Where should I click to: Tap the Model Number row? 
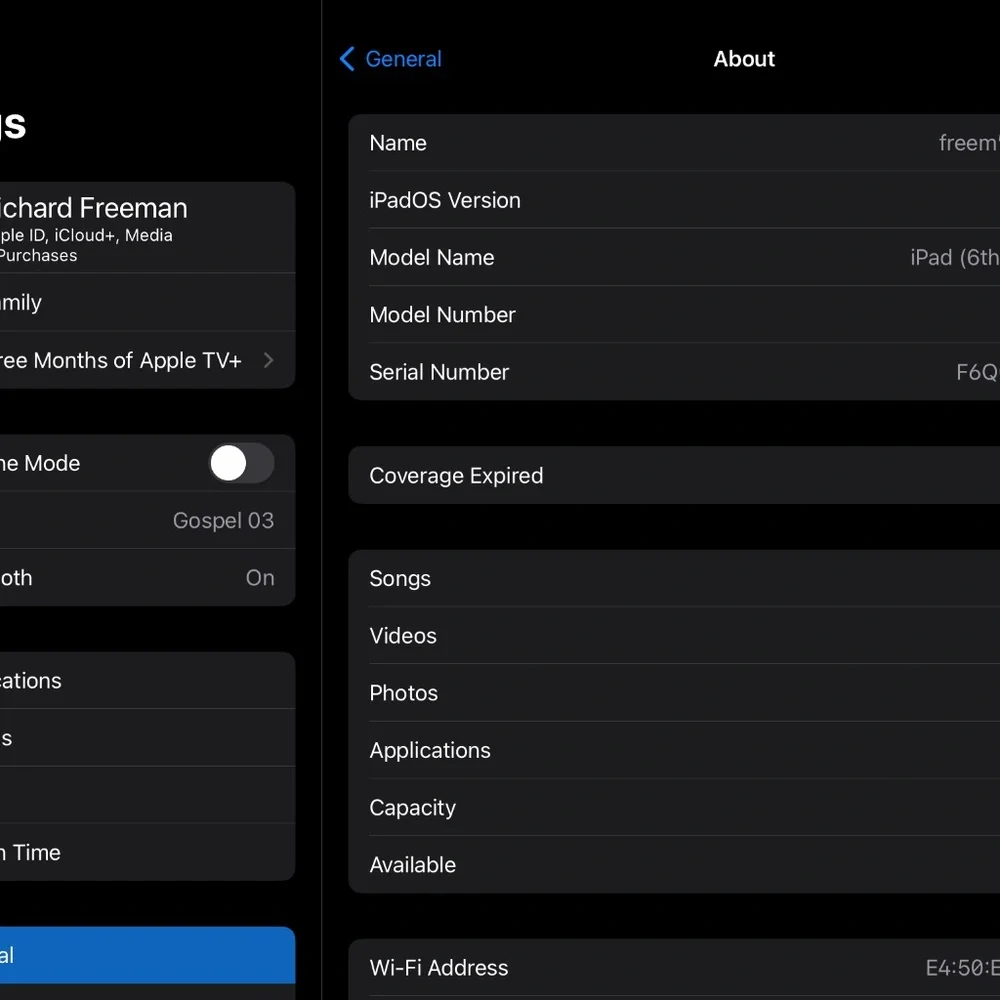674,315
